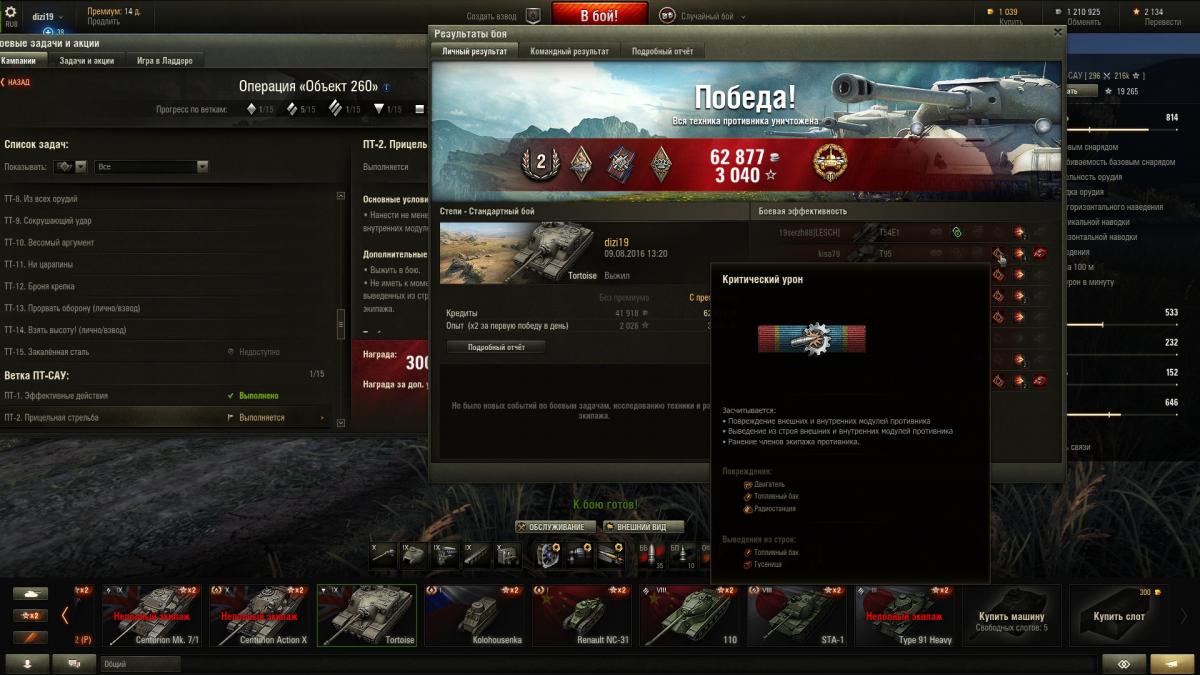Select task ТТ-11. Ни царапины
1200x675 pixels.
click(x=165, y=265)
